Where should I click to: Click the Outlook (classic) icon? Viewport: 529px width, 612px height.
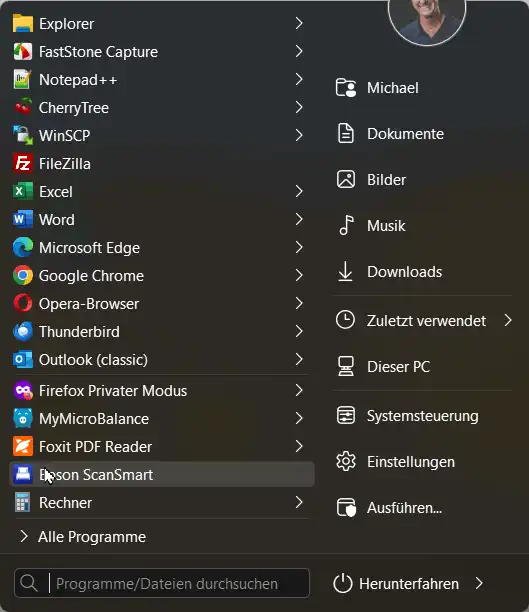23,359
